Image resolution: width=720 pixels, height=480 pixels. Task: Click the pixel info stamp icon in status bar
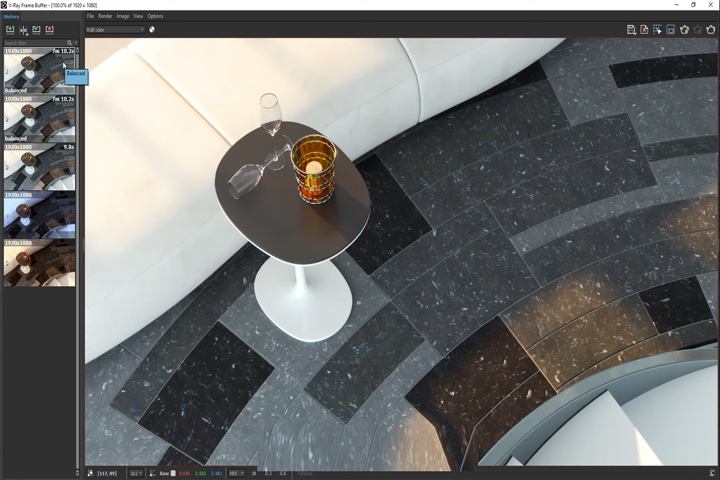tap(90, 473)
